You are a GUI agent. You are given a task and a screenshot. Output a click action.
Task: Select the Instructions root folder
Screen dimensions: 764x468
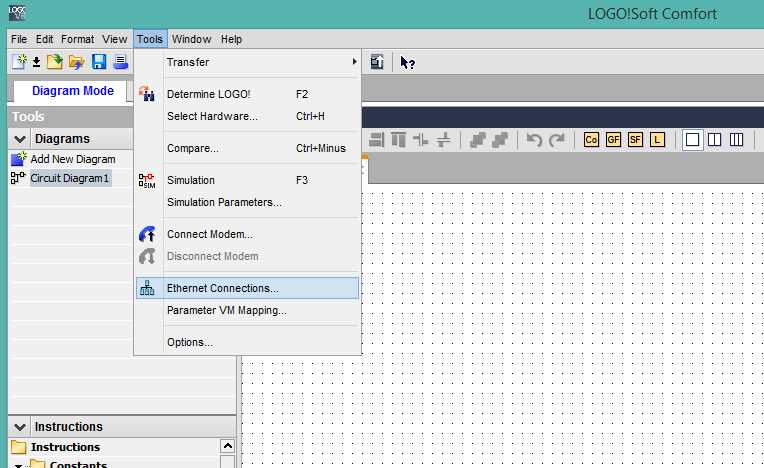65,447
